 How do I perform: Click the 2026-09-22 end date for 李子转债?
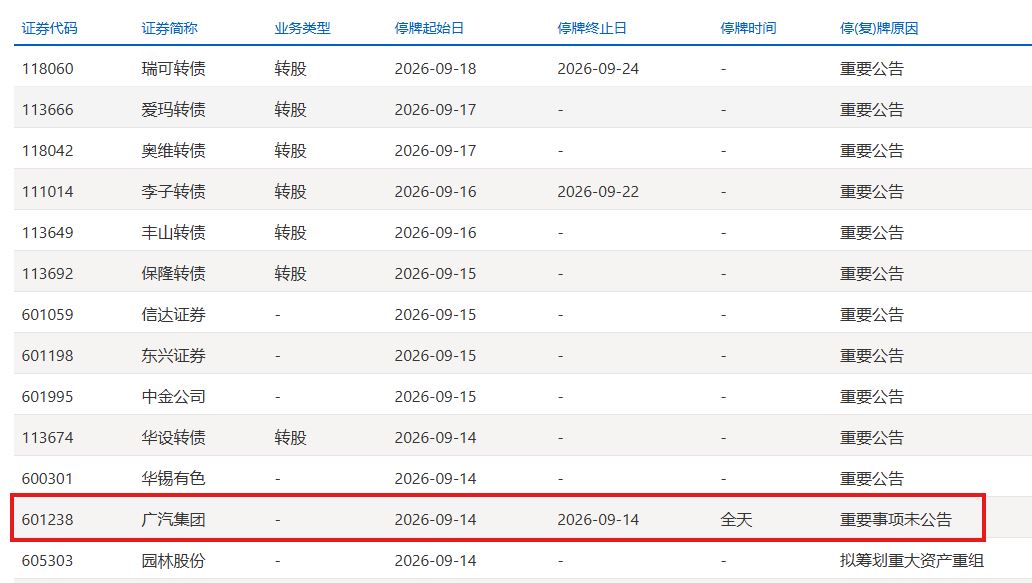click(x=598, y=191)
